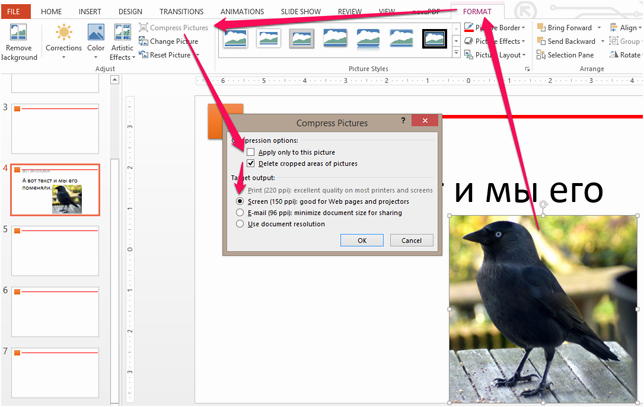This screenshot has height=407, width=644.
Task: Switch to the ANIMATIONS tab
Action: coord(242,11)
